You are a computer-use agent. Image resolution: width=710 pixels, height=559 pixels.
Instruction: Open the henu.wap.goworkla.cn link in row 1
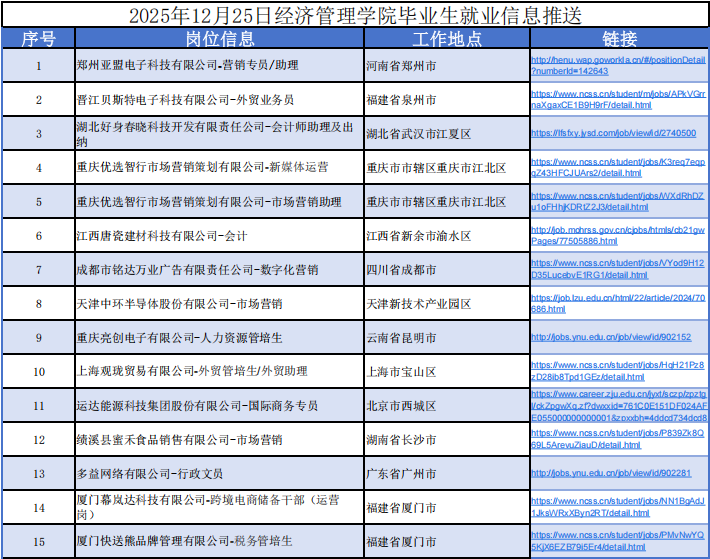pyautogui.click(x=615, y=66)
